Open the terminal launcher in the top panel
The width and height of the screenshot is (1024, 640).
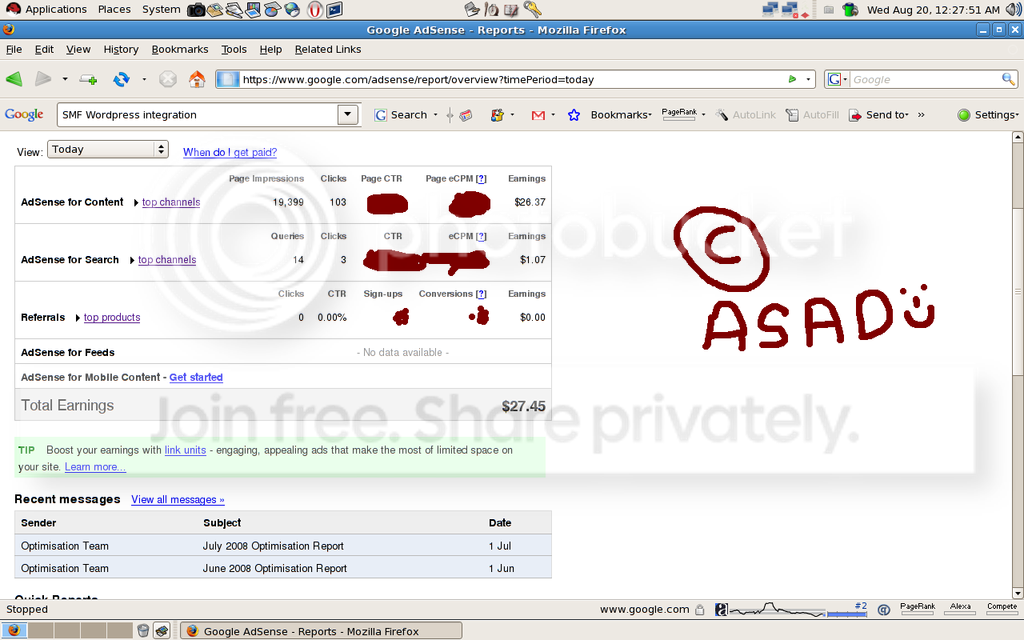[334, 10]
